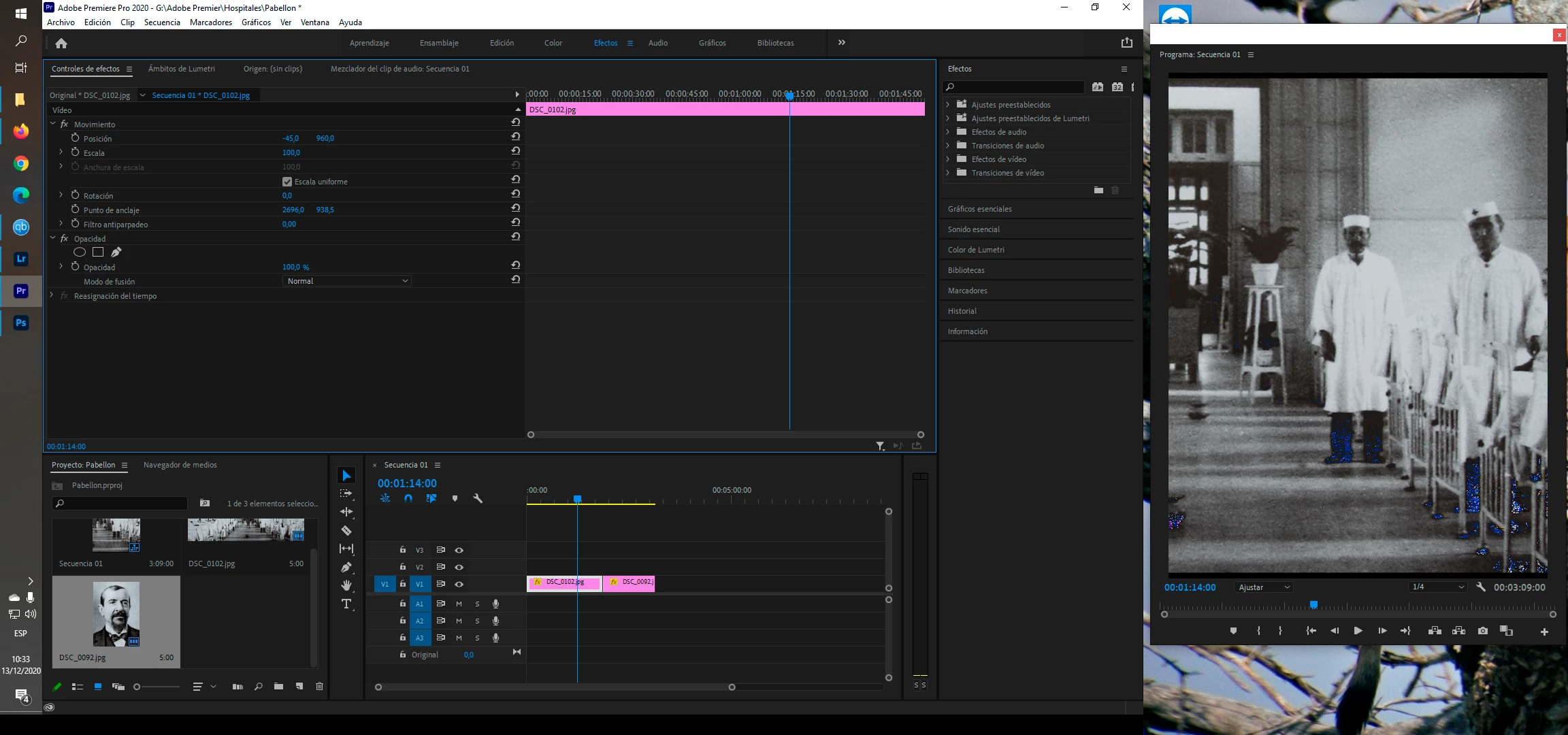Viewport: 1568px width, 735px height.
Task: Export frame with camera icon
Action: click(1482, 631)
